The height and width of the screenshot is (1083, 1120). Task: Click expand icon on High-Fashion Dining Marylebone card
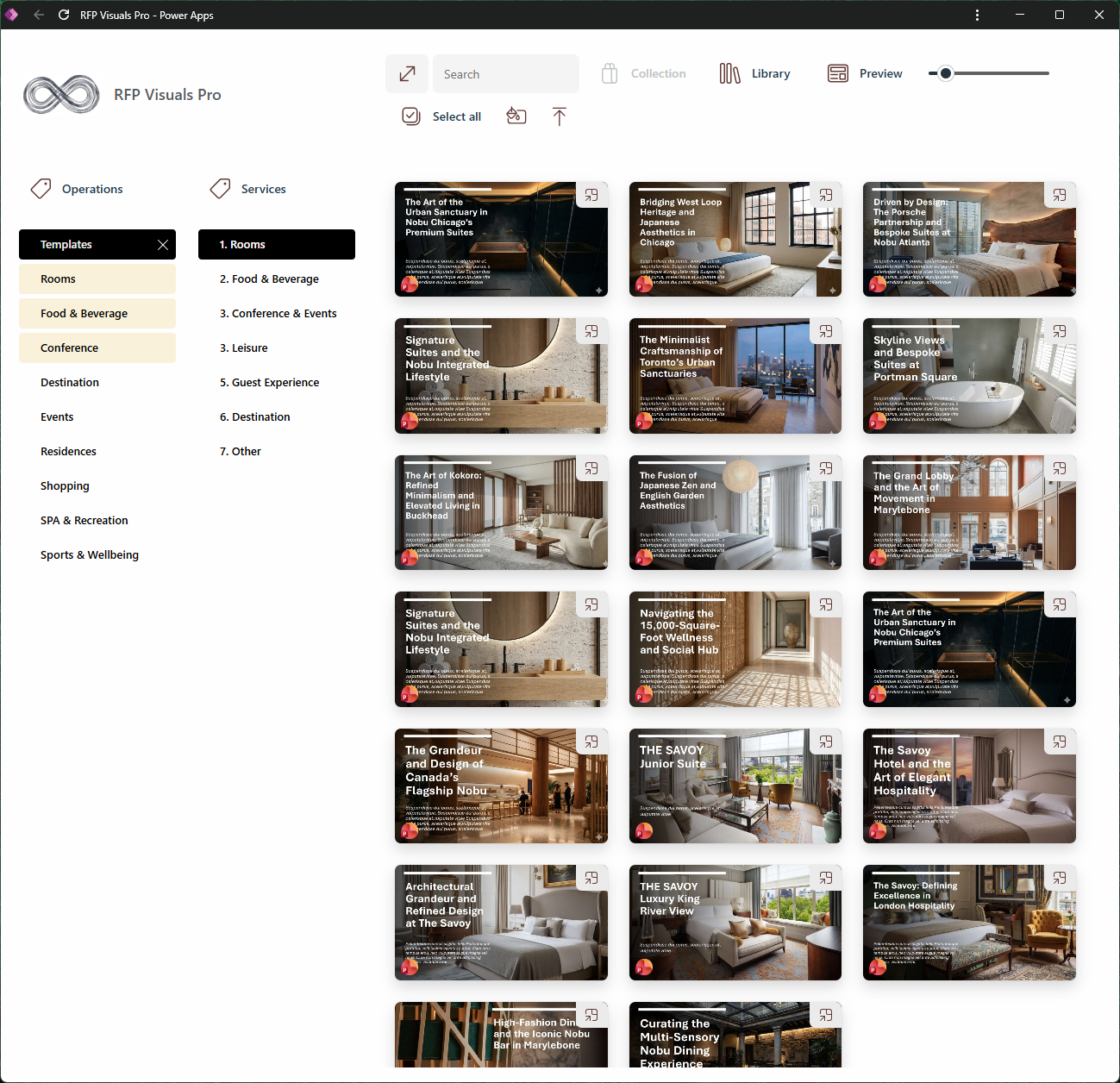coord(591,1015)
